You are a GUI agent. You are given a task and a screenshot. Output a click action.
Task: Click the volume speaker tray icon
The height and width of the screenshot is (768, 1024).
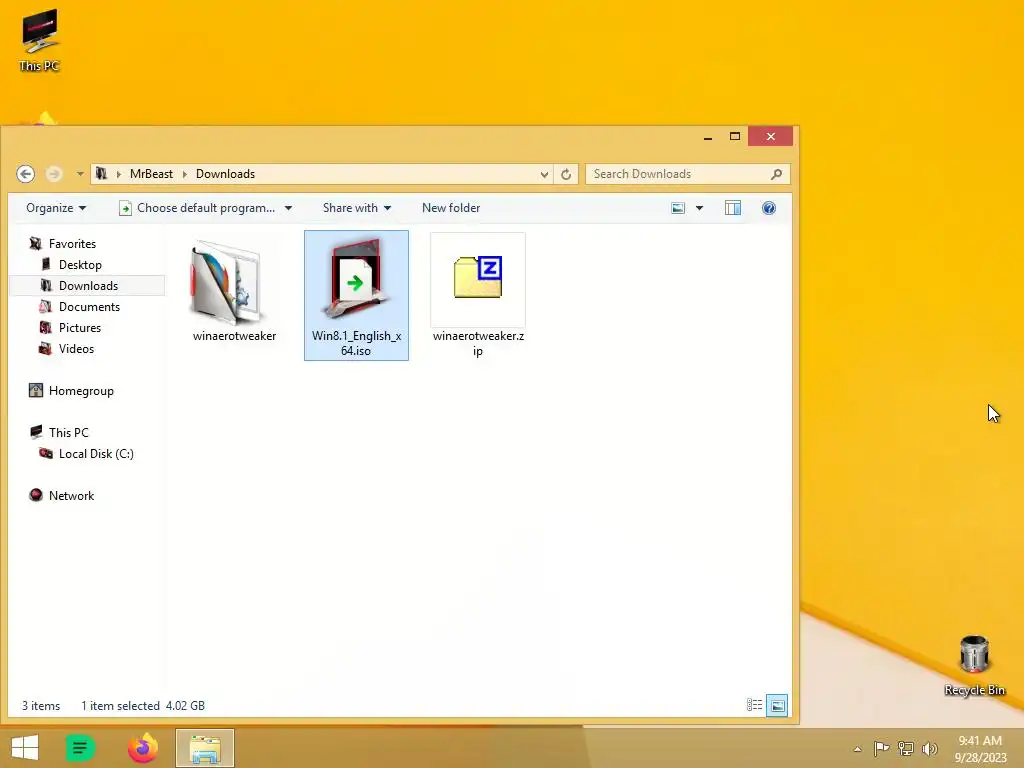(x=929, y=748)
